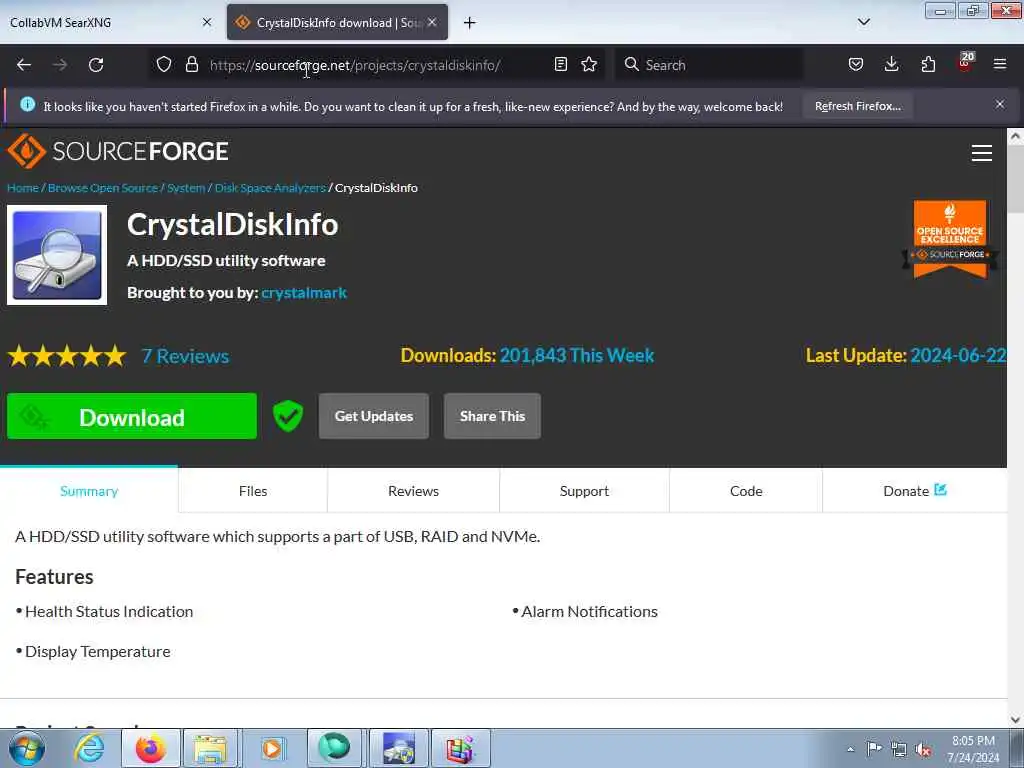The width and height of the screenshot is (1024, 768).
Task: Click the info icon in notification bar
Action: 27,104
